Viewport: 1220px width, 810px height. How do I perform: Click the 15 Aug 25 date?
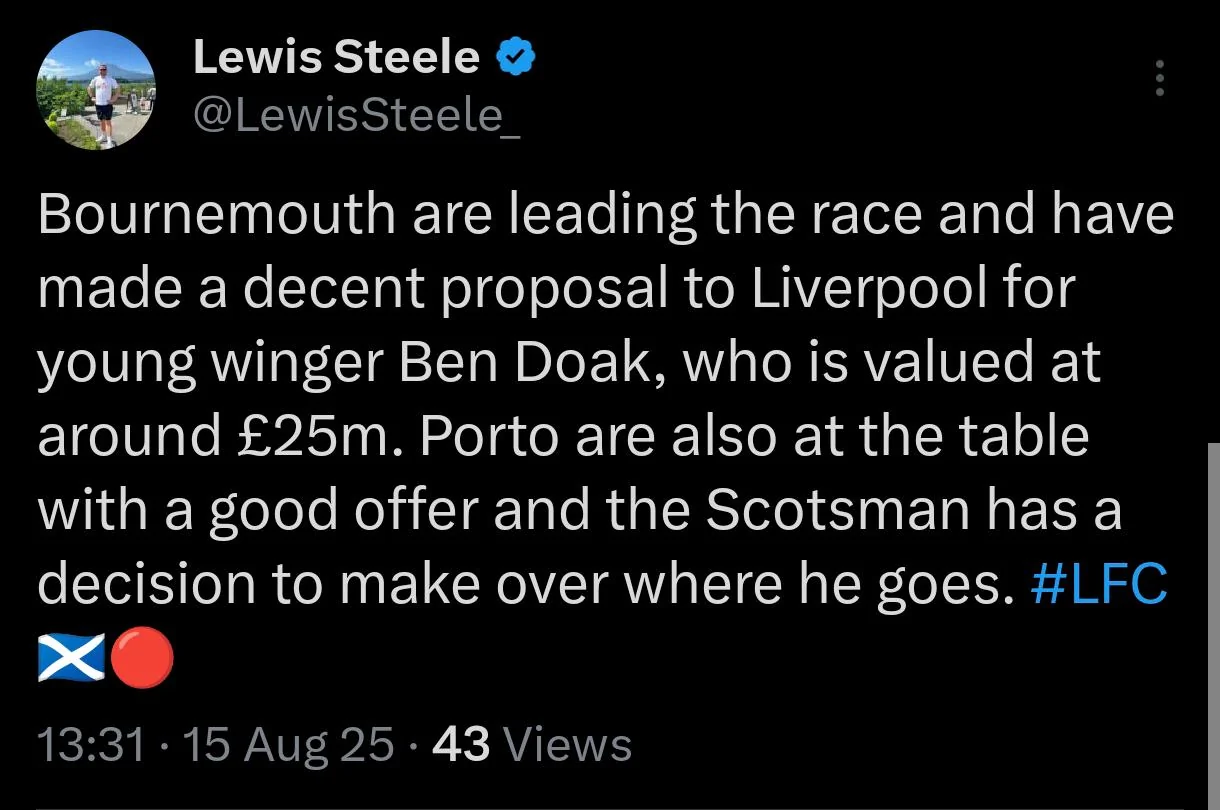pos(288,745)
